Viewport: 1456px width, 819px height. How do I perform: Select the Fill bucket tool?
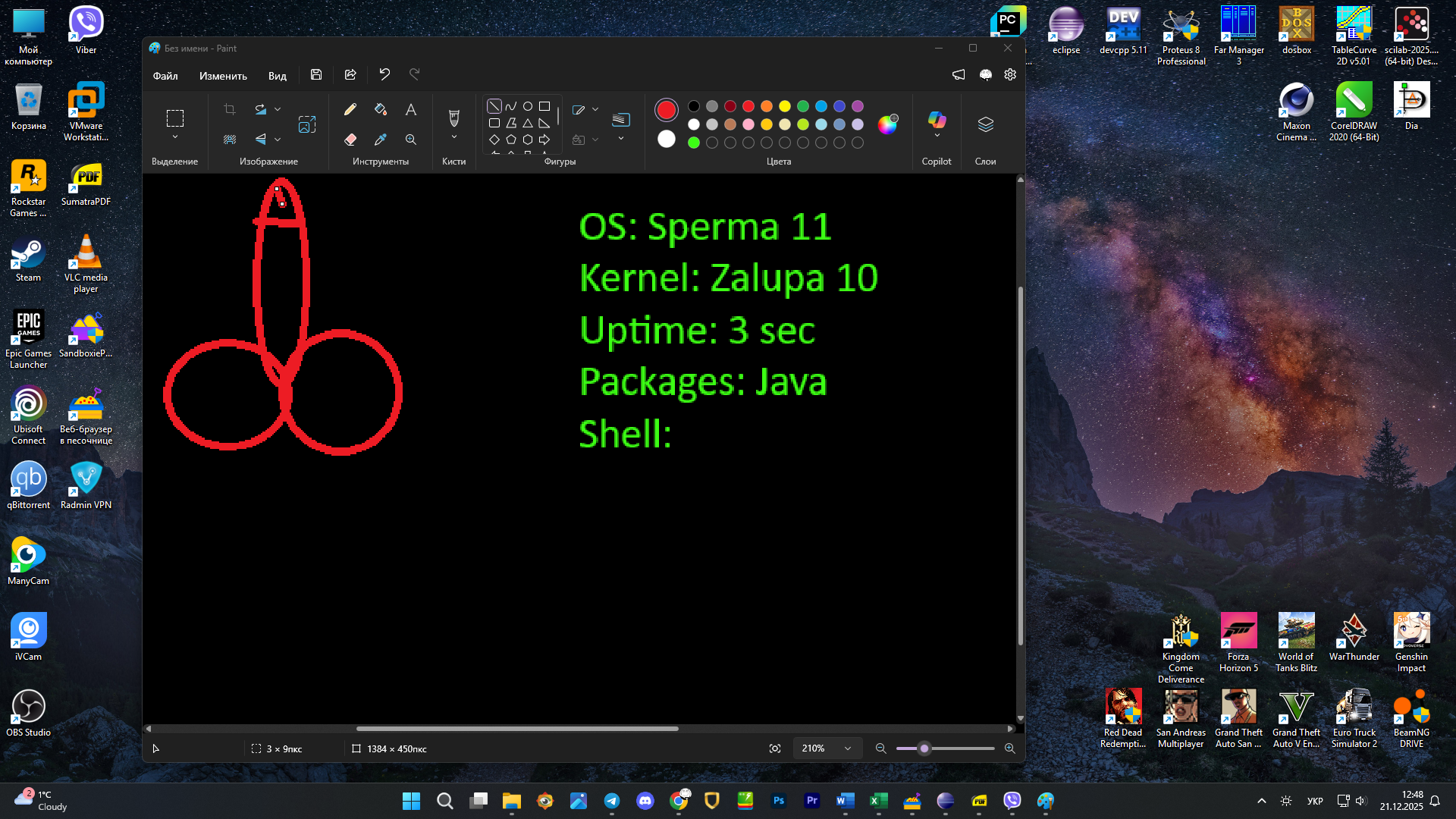[381, 109]
